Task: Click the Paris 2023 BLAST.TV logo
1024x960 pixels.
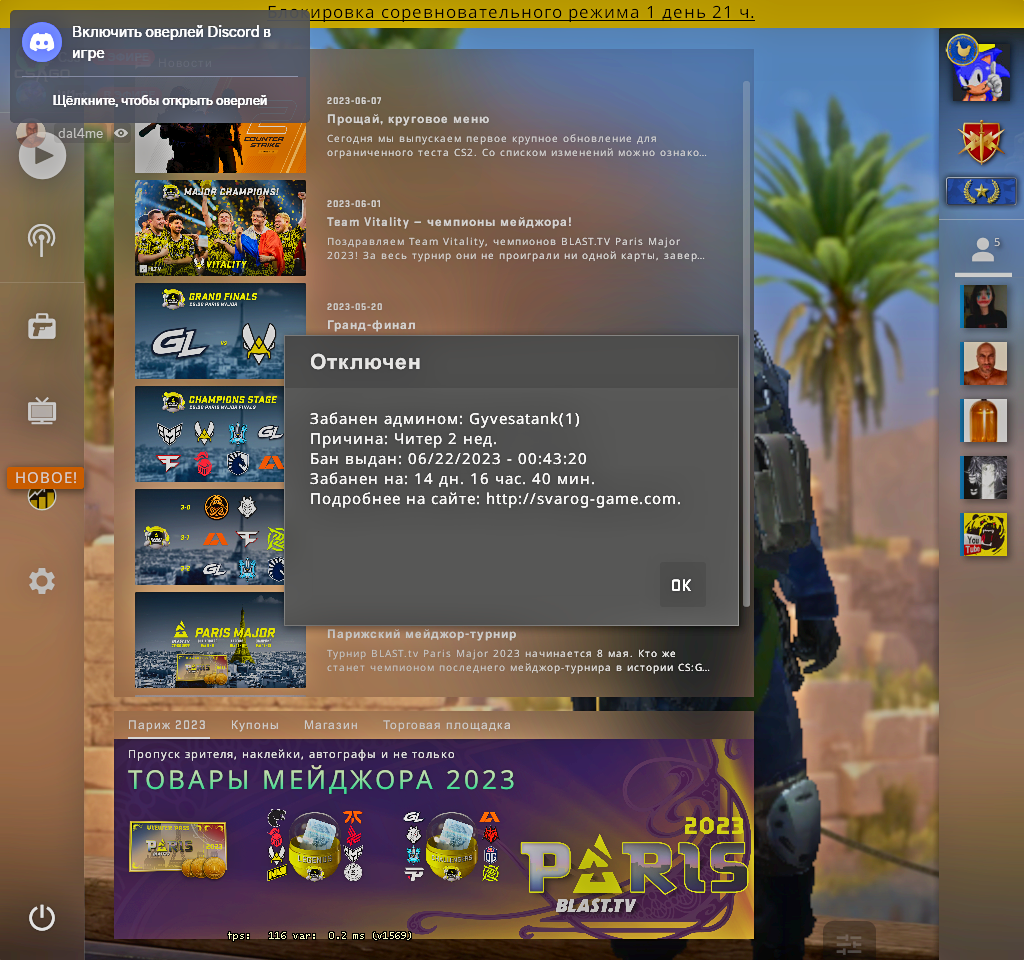Action: pos(633,865)
